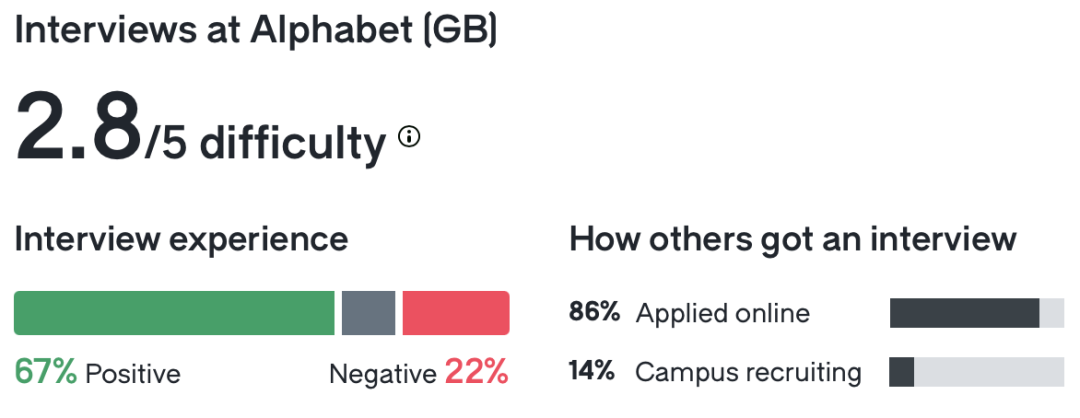The image size is (1080, 418).
Task: Click unfilled part of Campus recruiting bar
Action: coord(990,373)
